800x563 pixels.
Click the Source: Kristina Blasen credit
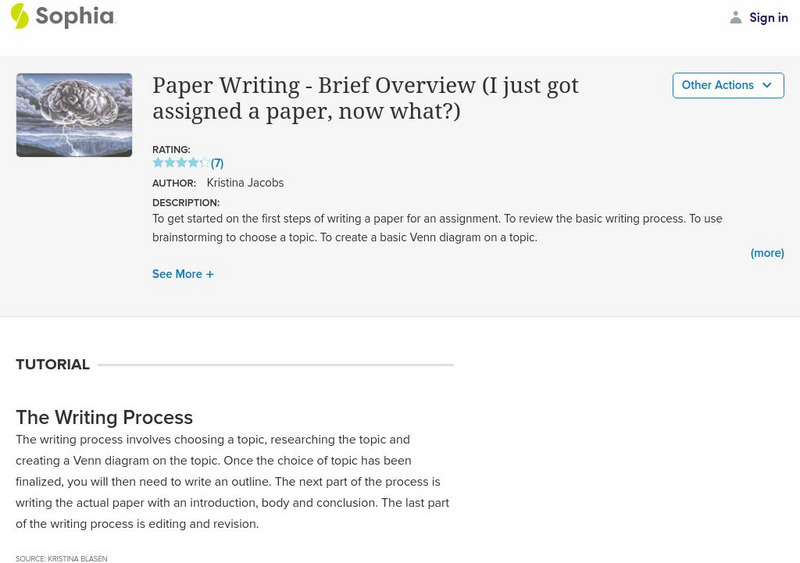pos(61,558)
